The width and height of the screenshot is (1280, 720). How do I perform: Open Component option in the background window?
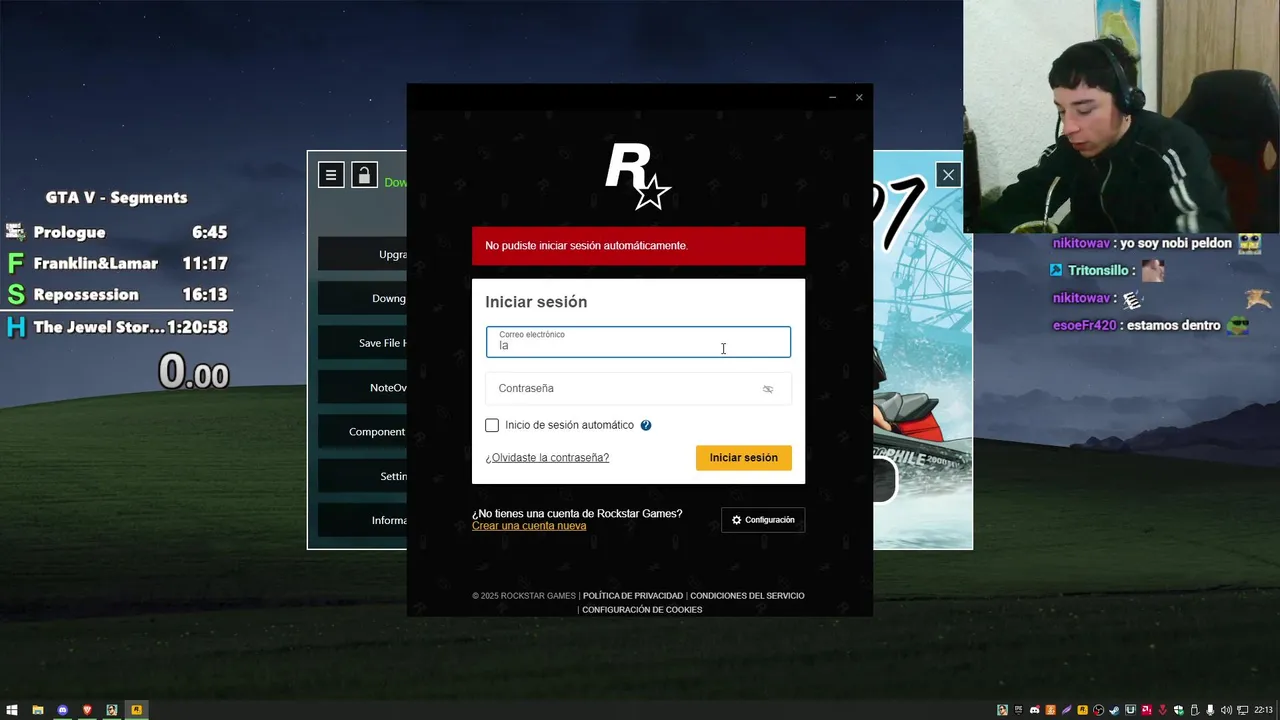[x=362, y=432]
